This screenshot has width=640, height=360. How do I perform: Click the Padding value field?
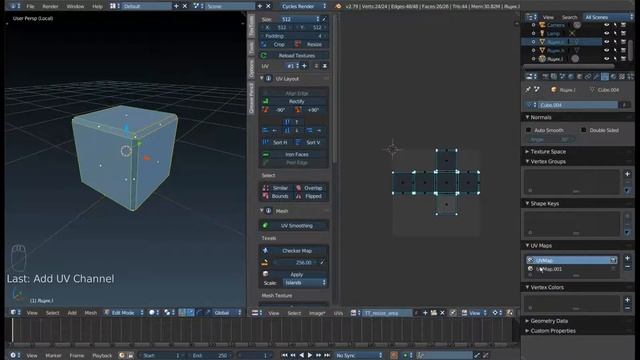tap(294, 36)
